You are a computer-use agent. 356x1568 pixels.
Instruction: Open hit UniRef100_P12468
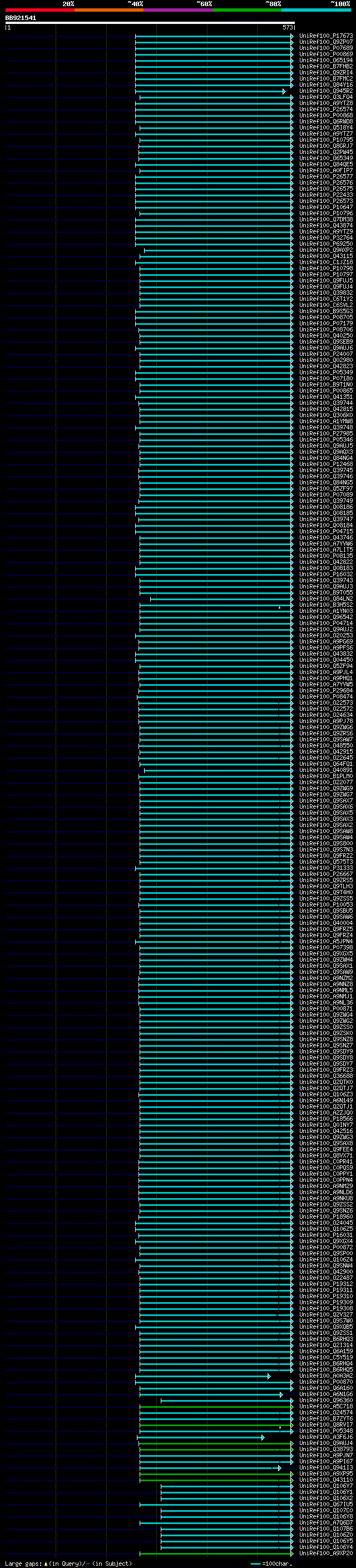coord(326,464)
